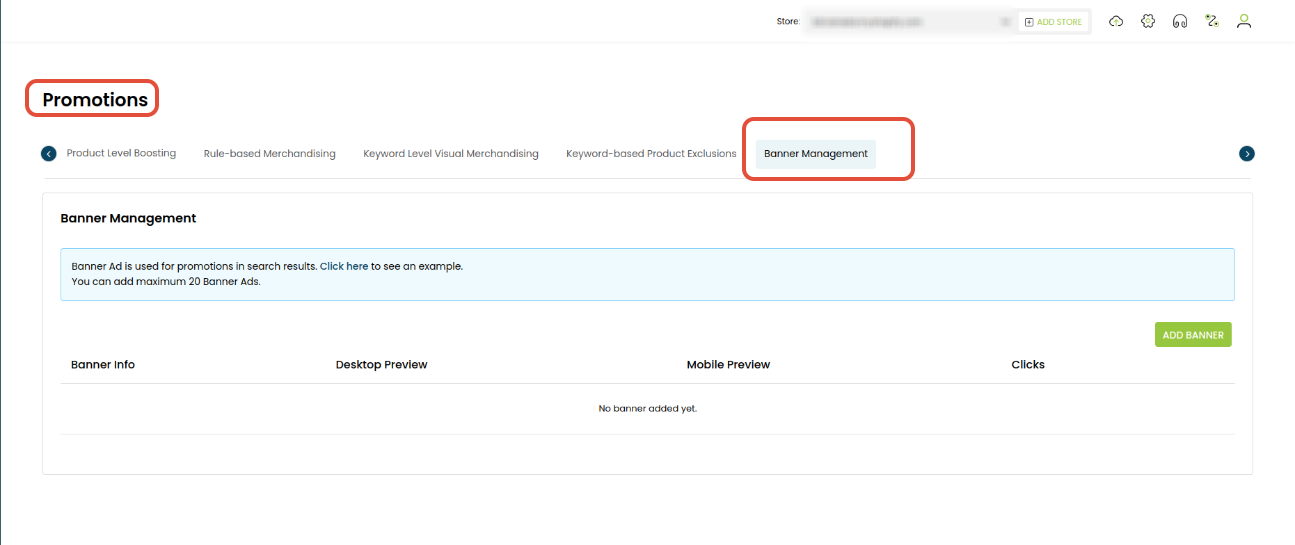Screen dimensions: 1295x545
Task: Open the Rule-based Merchandising tab
Action: (269, 154)
